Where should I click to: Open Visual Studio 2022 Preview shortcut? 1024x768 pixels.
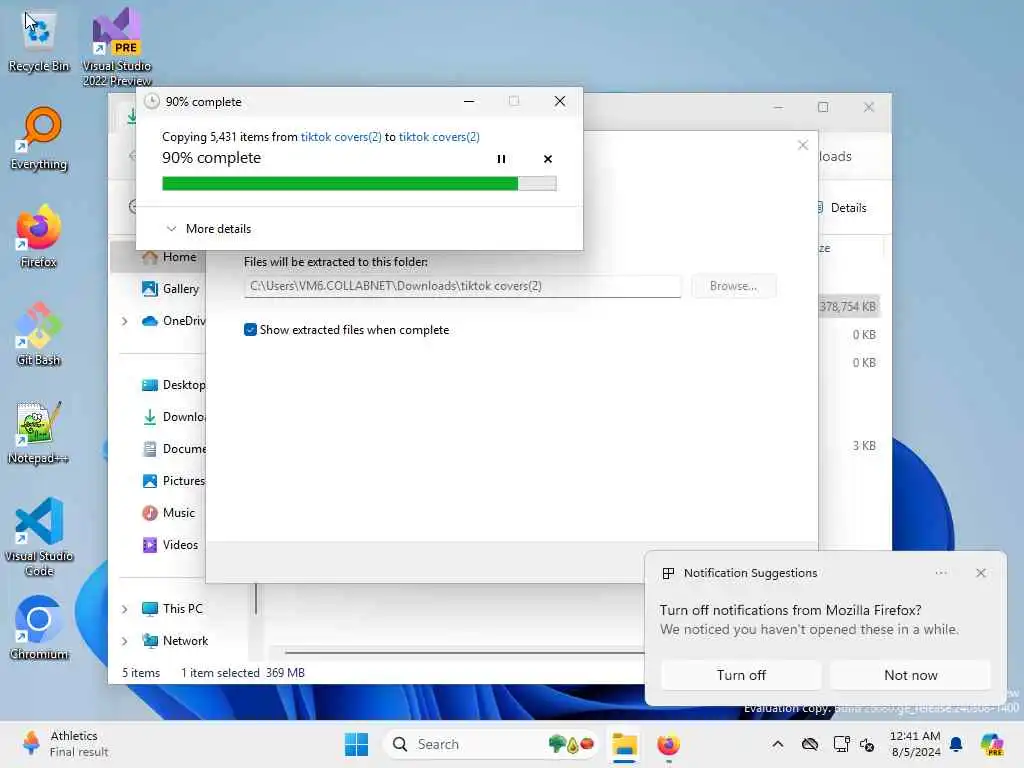117,47
